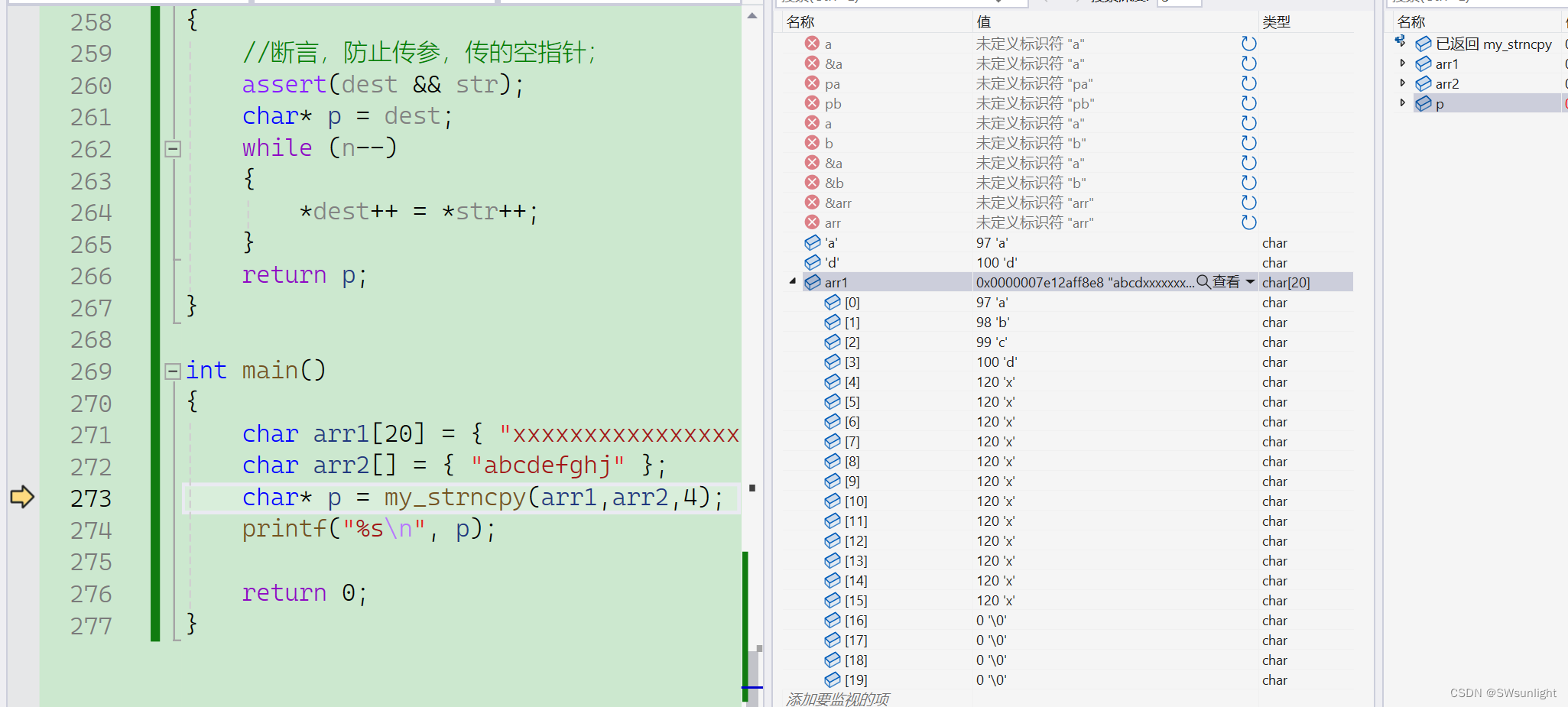This screenshot has width=1568, height=707.
Task: Click line number 260 in the editor
Action: coord(91,86)
